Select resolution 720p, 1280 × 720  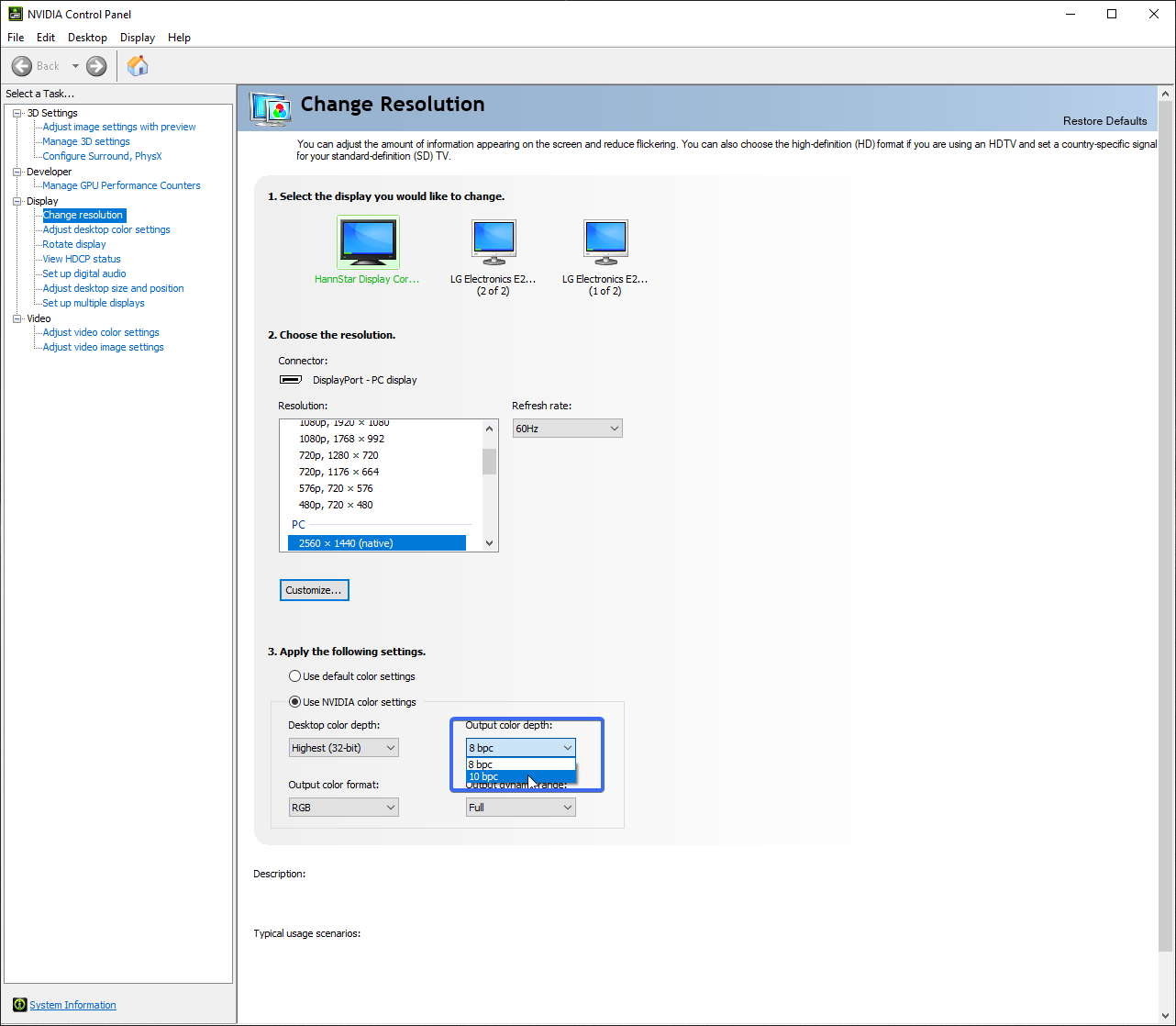tap(338, 455)
